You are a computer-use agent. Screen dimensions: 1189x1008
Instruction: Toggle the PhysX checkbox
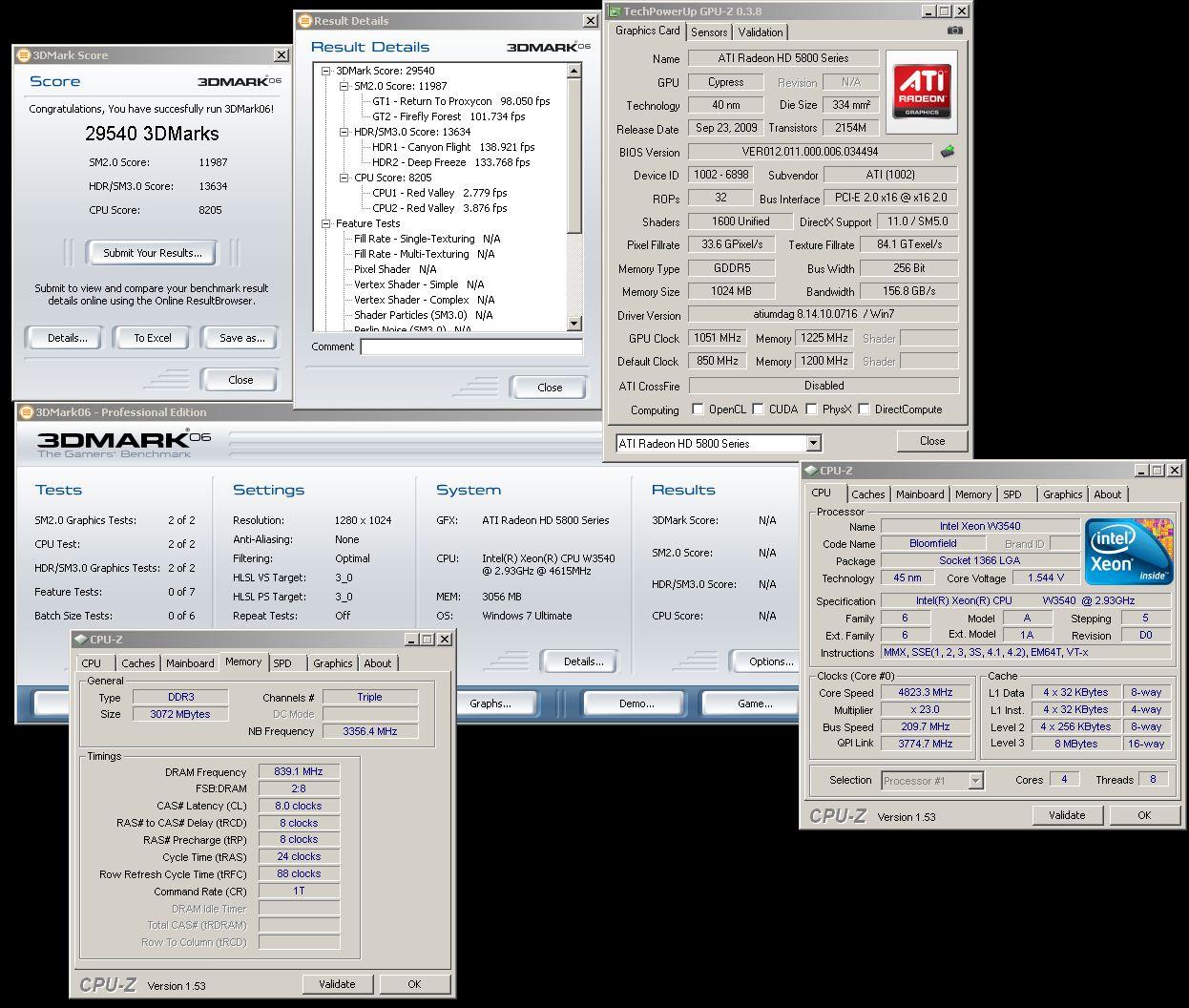811,409
